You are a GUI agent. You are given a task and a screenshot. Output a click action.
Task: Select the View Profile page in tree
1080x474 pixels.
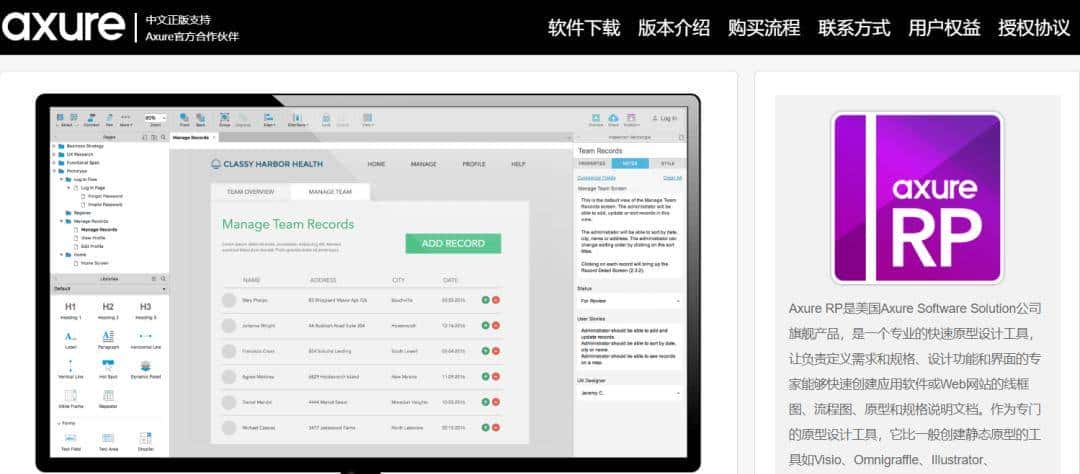click(x=92, y=238)
